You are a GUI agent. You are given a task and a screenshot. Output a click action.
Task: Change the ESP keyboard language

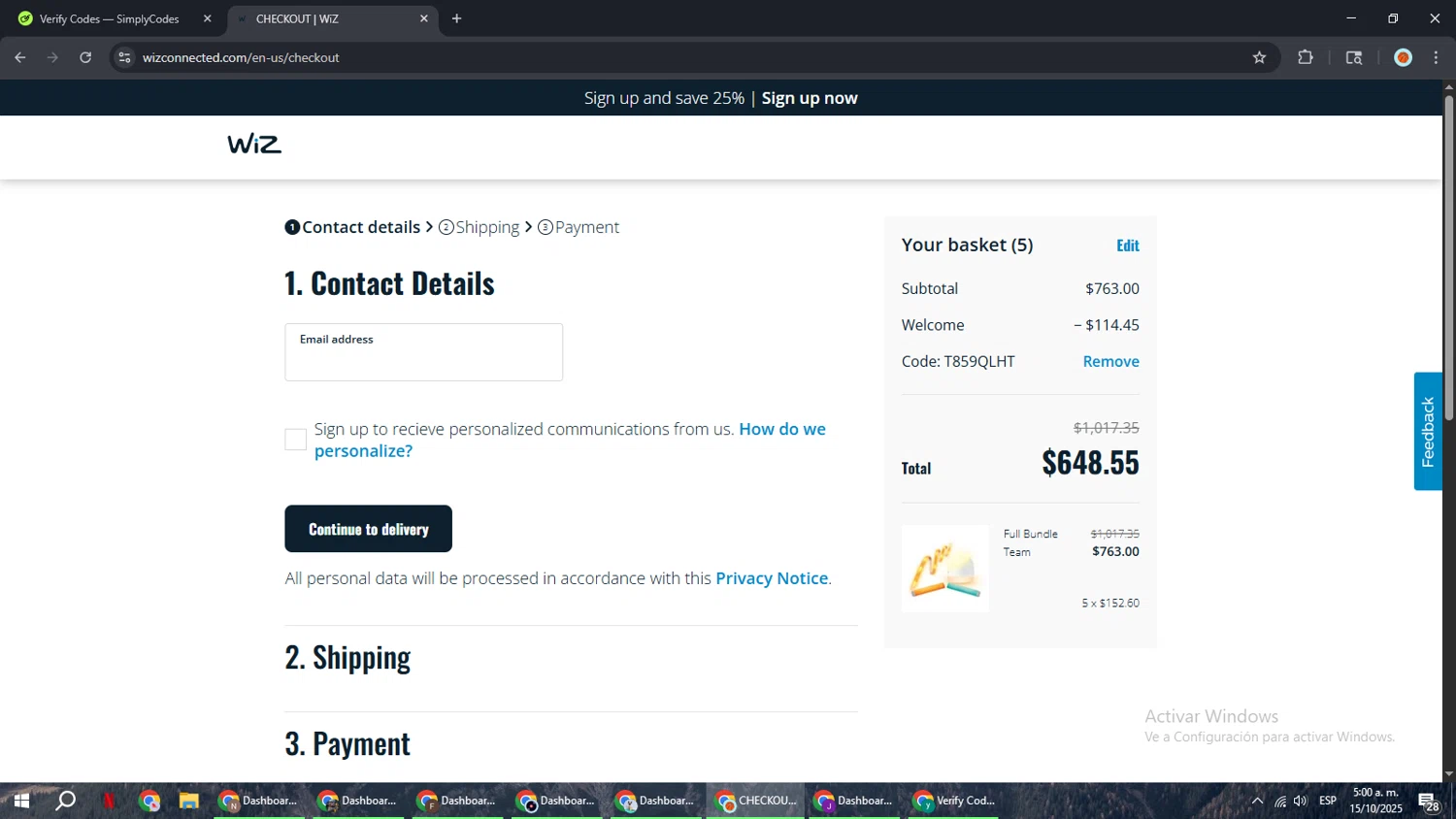[1328, 801]
